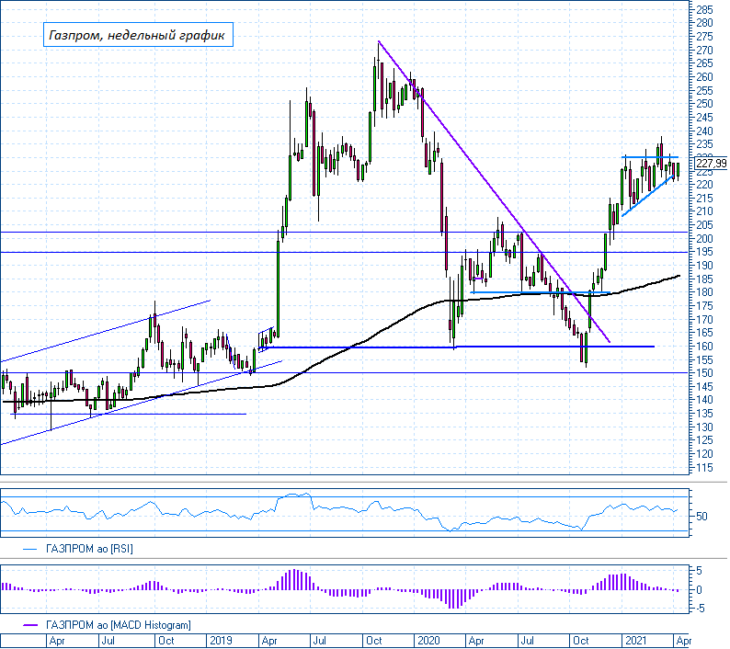Select the 285 price axis label
This screenshot has width=730, height=649.
[x=704, y=9]
